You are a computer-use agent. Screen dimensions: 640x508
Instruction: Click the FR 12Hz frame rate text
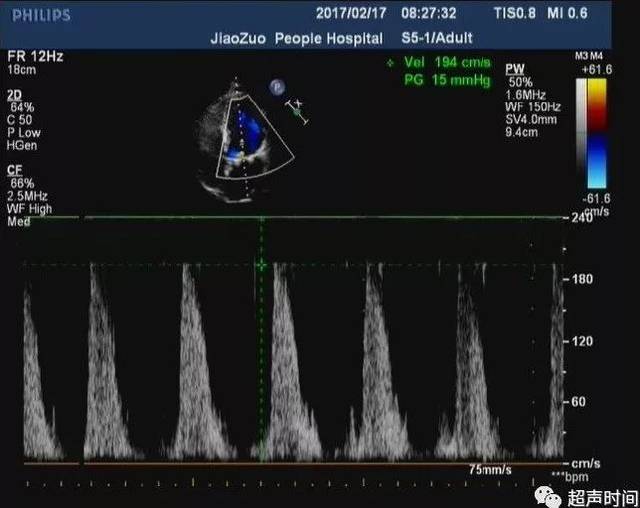pyautogui.click(x=36, y=56)
